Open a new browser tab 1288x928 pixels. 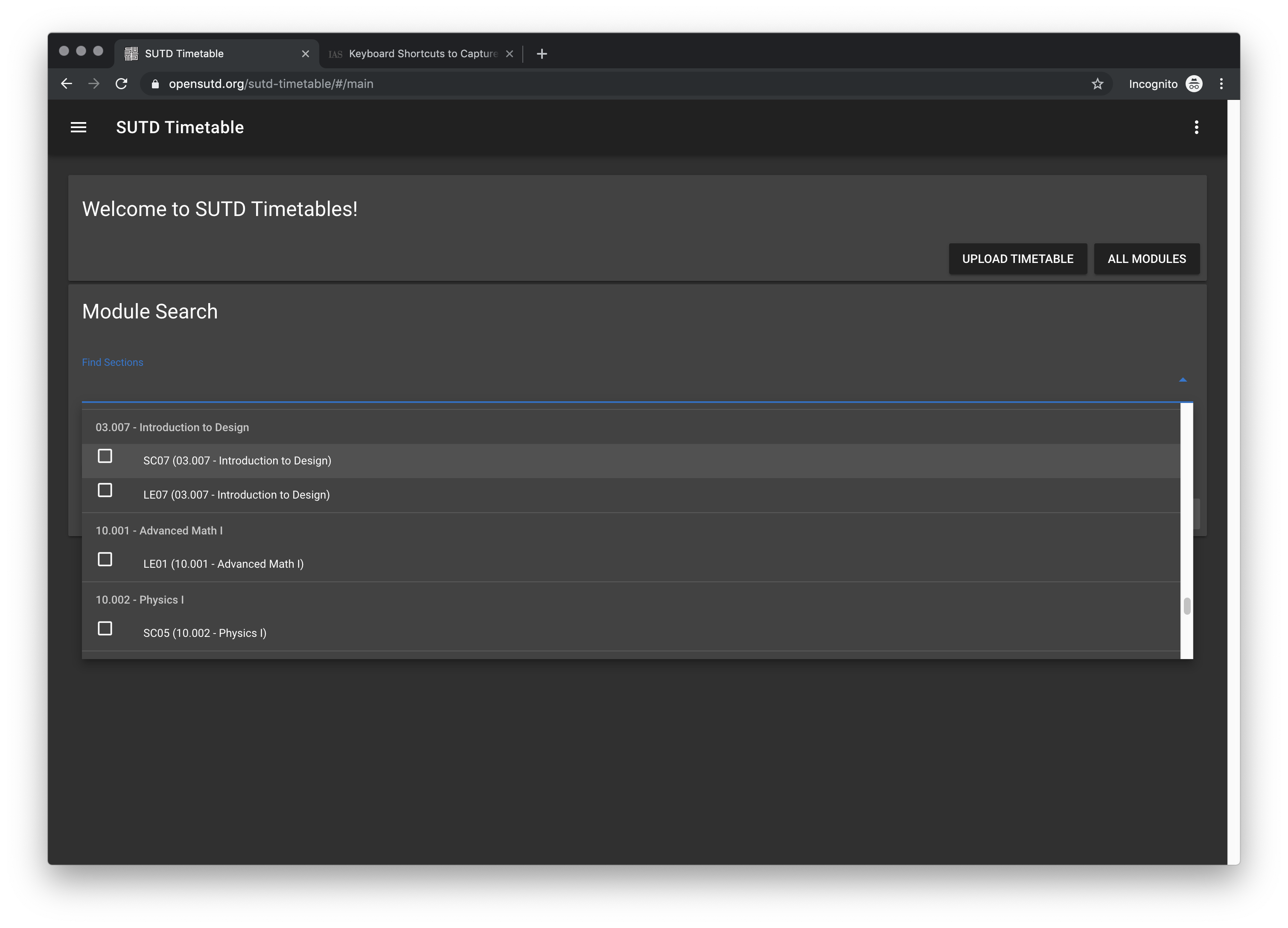coord(542,54)
